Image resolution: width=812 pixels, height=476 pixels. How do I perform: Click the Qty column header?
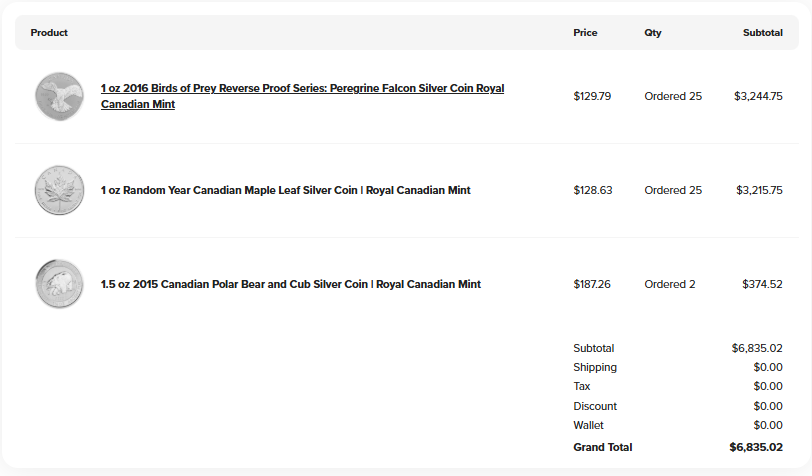coord(652,33)
